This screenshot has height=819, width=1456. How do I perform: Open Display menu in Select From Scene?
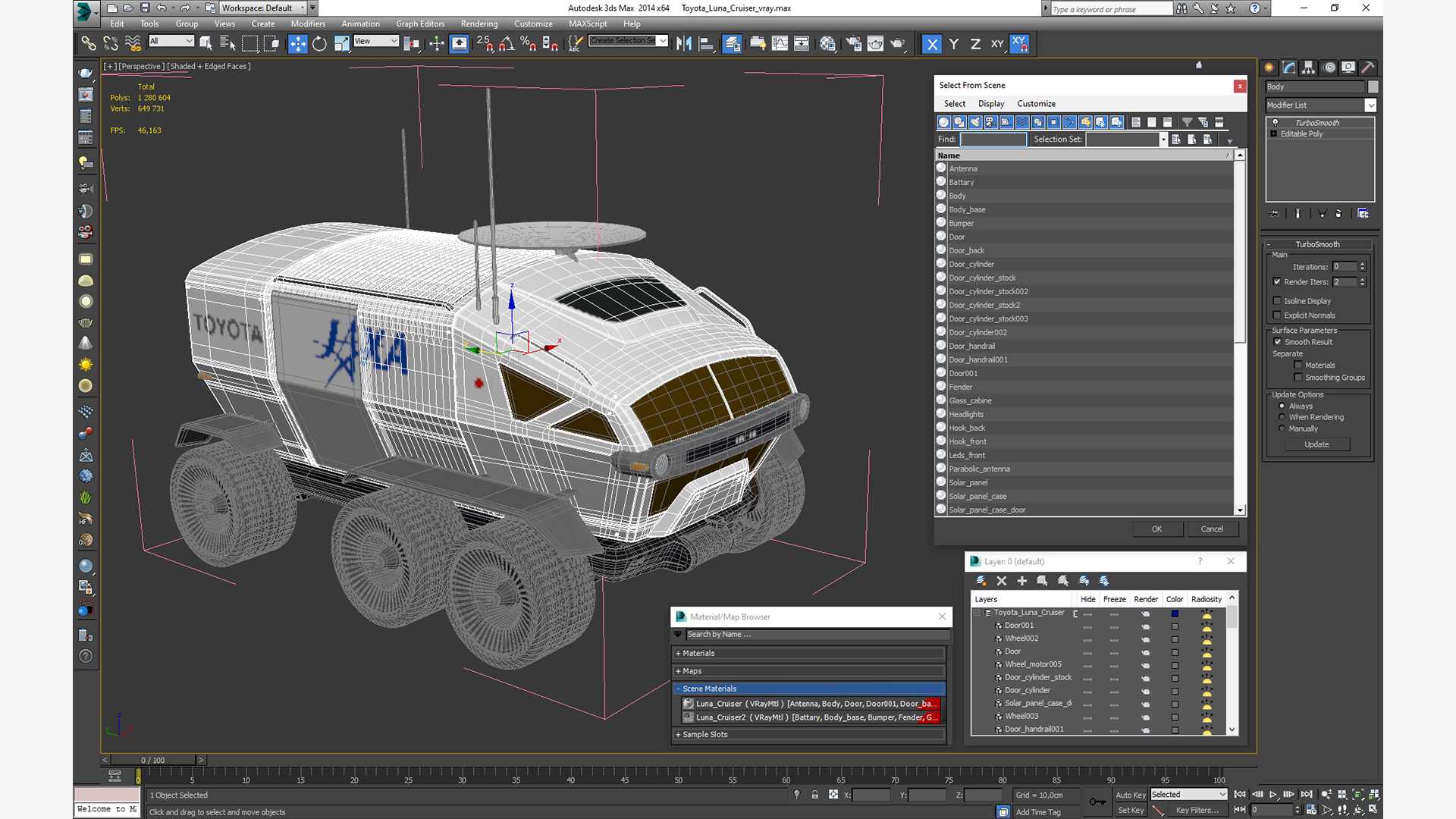click(991, 104)
